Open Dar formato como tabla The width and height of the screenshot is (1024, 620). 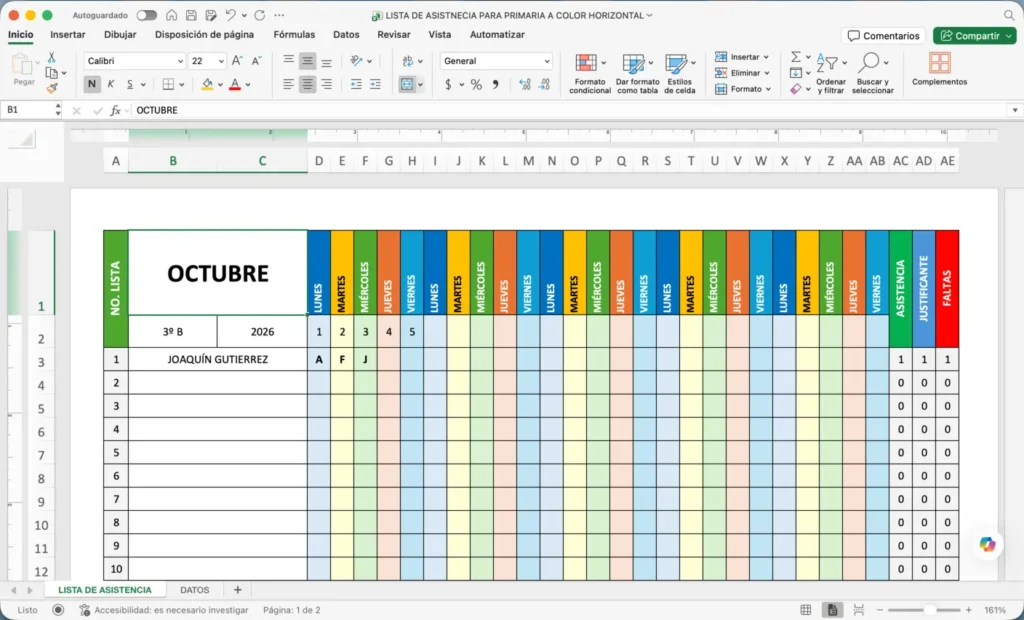[637, 73]
